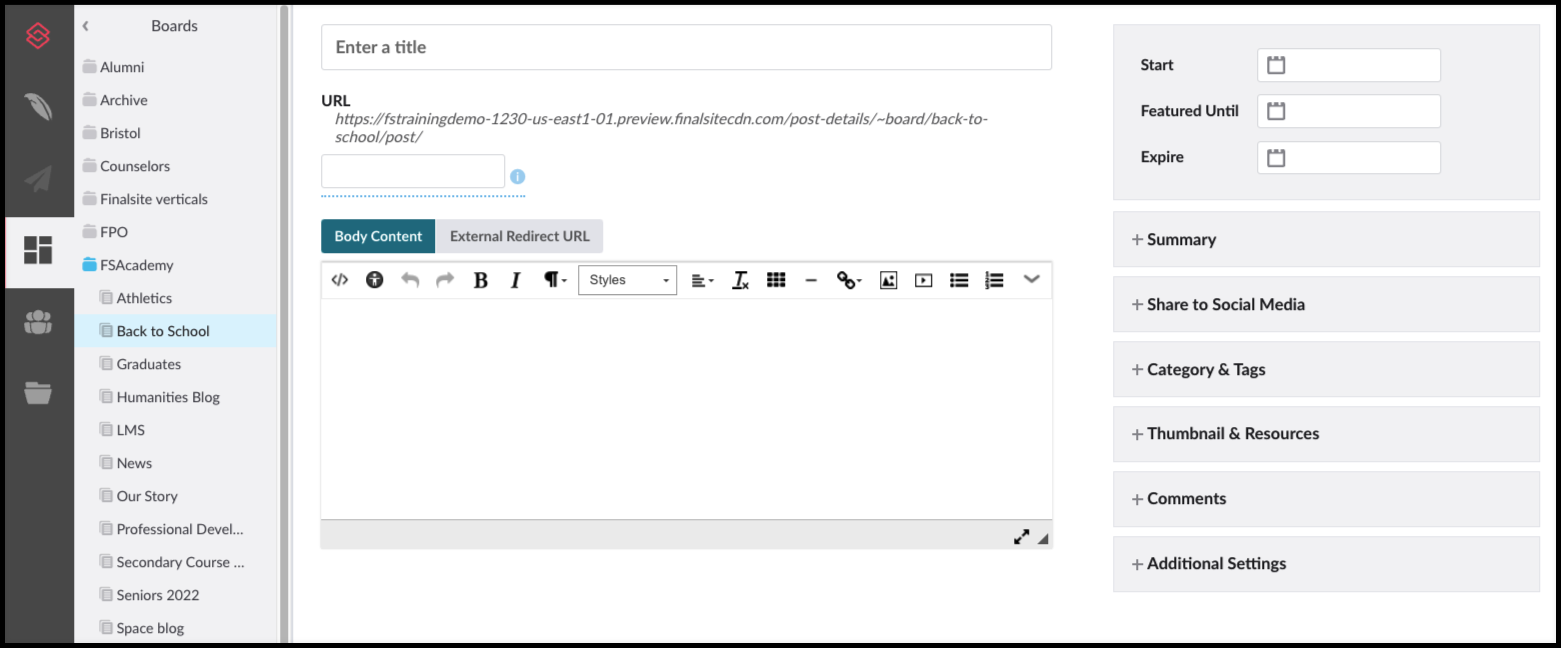The image size is (1561, 648).
Task: Apply bold formatting in the editor
Action: click(x=481, y=280)
